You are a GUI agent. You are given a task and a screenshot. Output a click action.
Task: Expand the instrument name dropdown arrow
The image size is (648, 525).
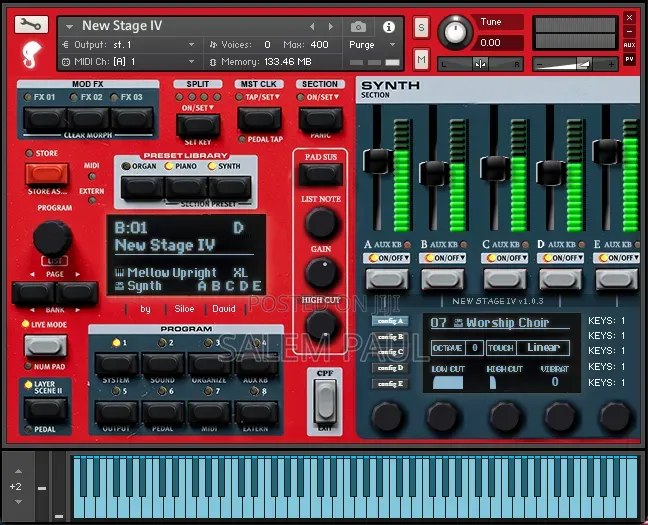click(x=69, y=27)
